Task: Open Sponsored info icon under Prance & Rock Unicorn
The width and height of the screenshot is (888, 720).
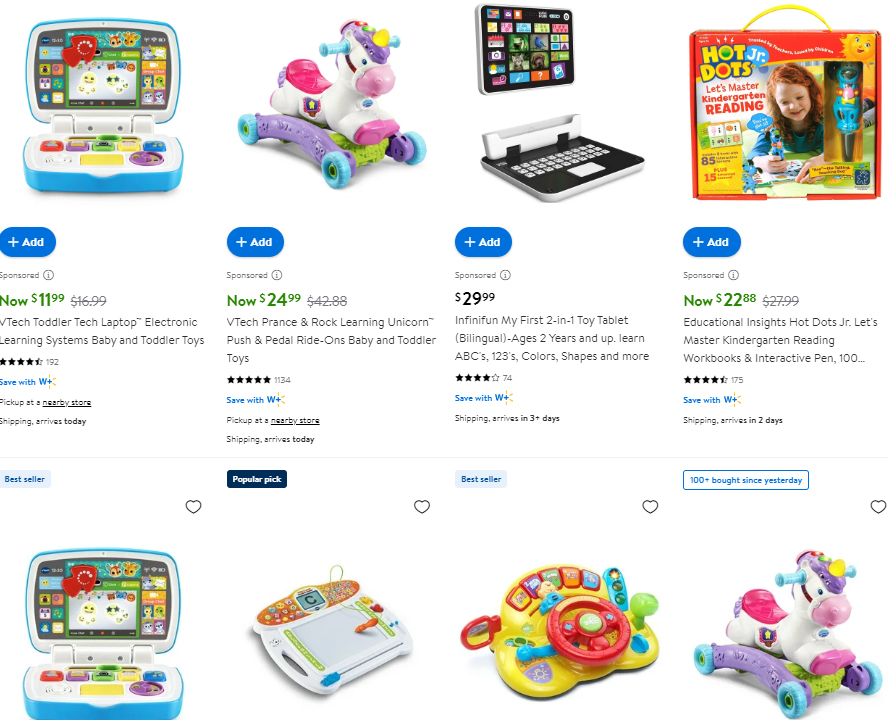Action: click(277, 275)
